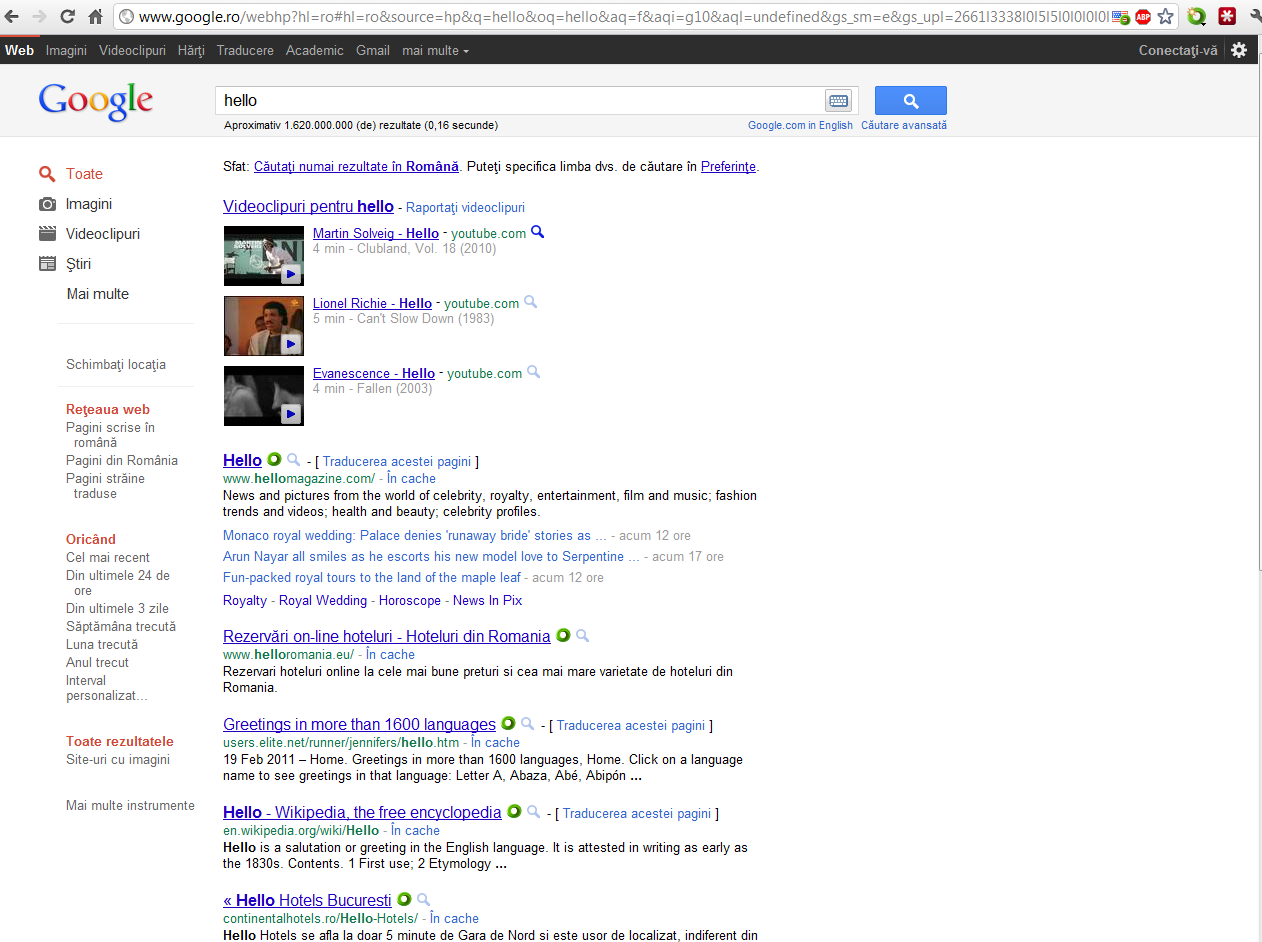This screenshot has height=942, width=1262.
Task: Open the red asterisk extension icon
Action: click(1226, 16)
